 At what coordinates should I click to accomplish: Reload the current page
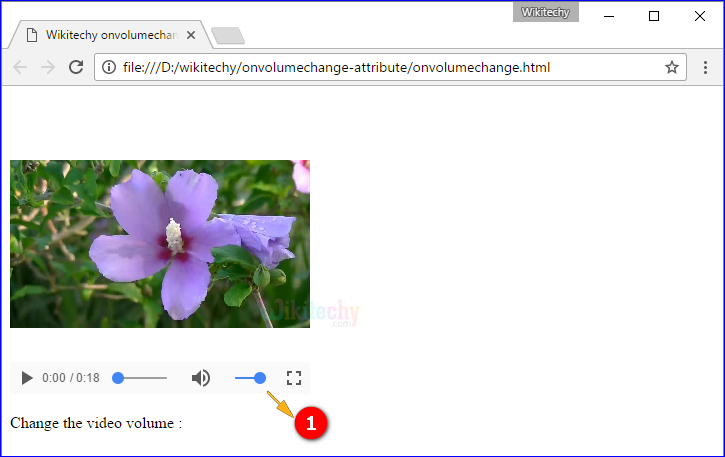point(75,67)
